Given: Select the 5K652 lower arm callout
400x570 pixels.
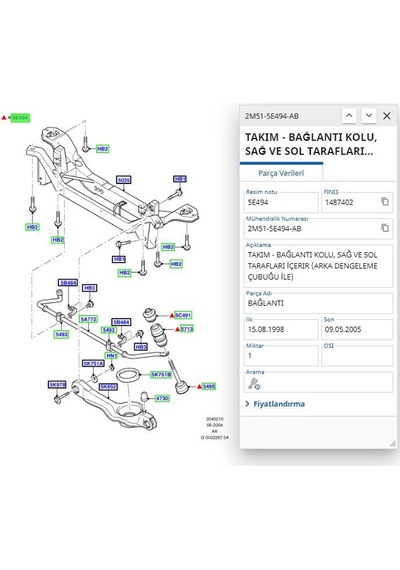Looking at the screenshot, I should tap(108, 386).
